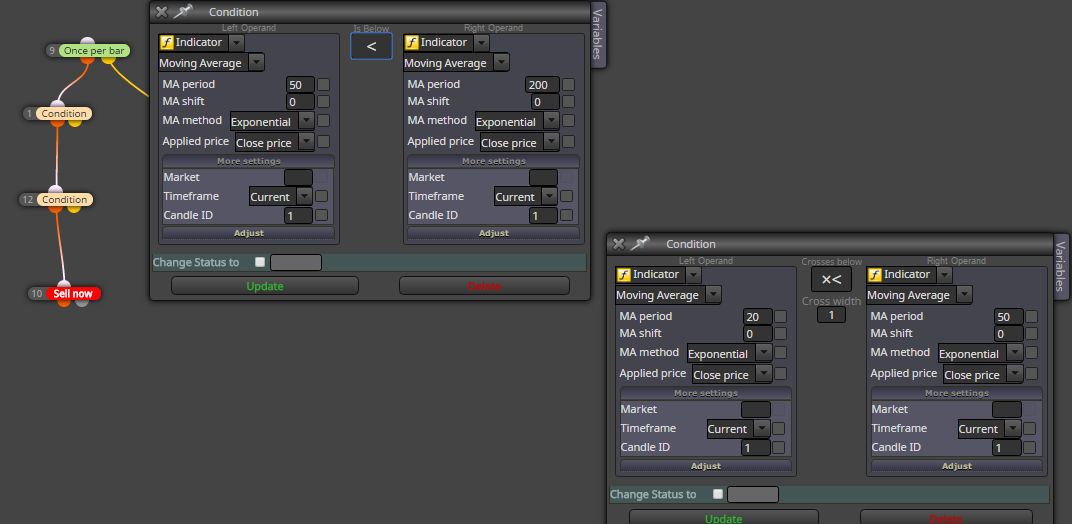Click the pin icon in upper Condition window
Image resolution: width=1072 pixels, height=524 pixels.
[x=183, y=11]
